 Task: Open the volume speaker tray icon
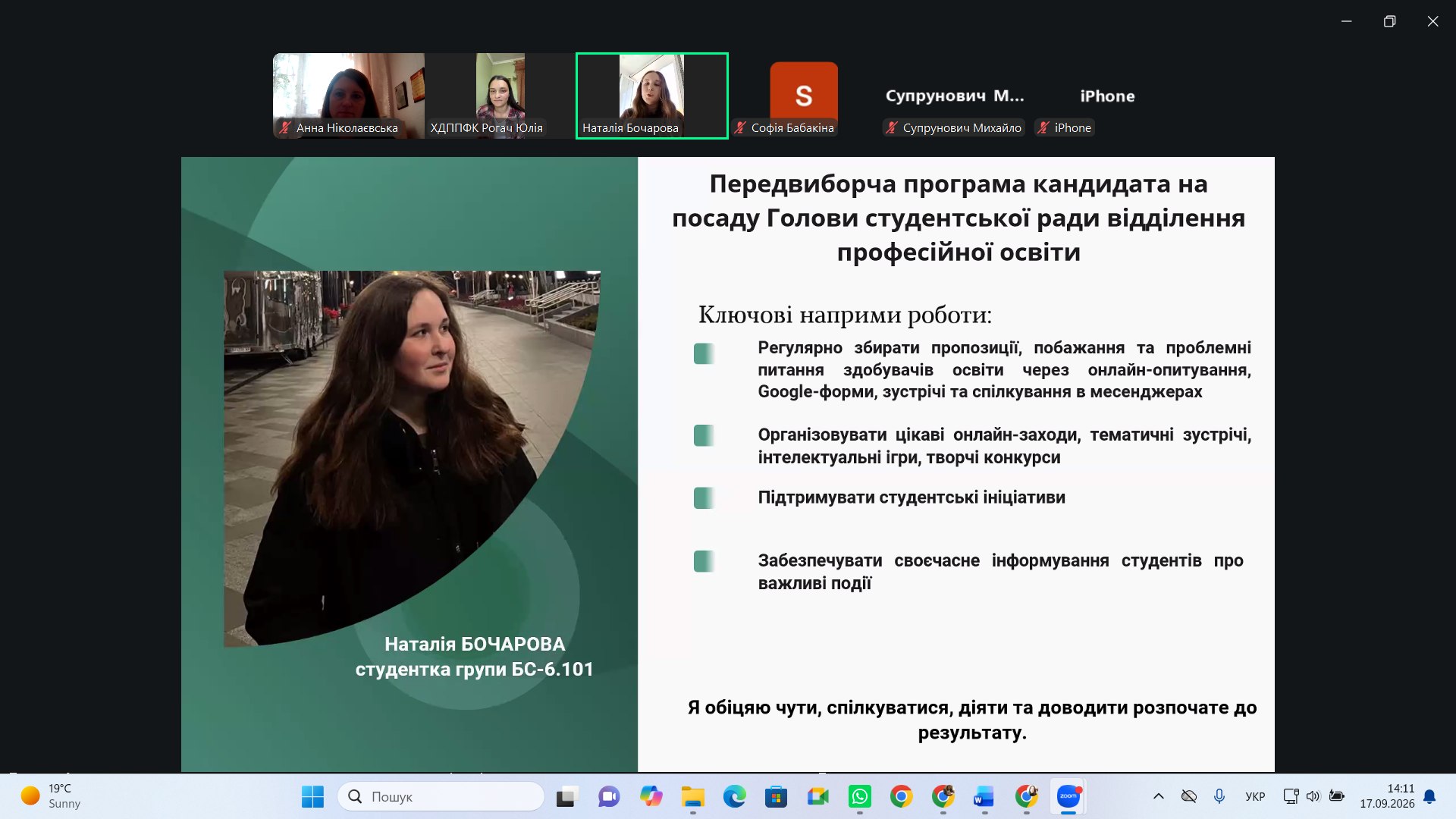[1313, 796]
